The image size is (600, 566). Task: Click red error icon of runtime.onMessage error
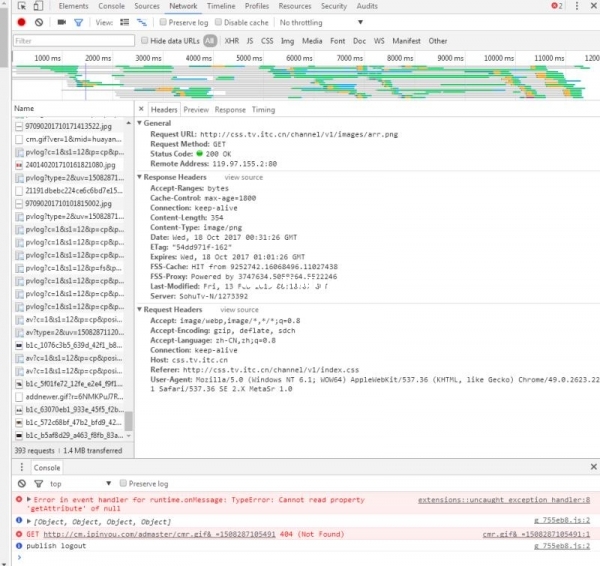tap(19, 499)
